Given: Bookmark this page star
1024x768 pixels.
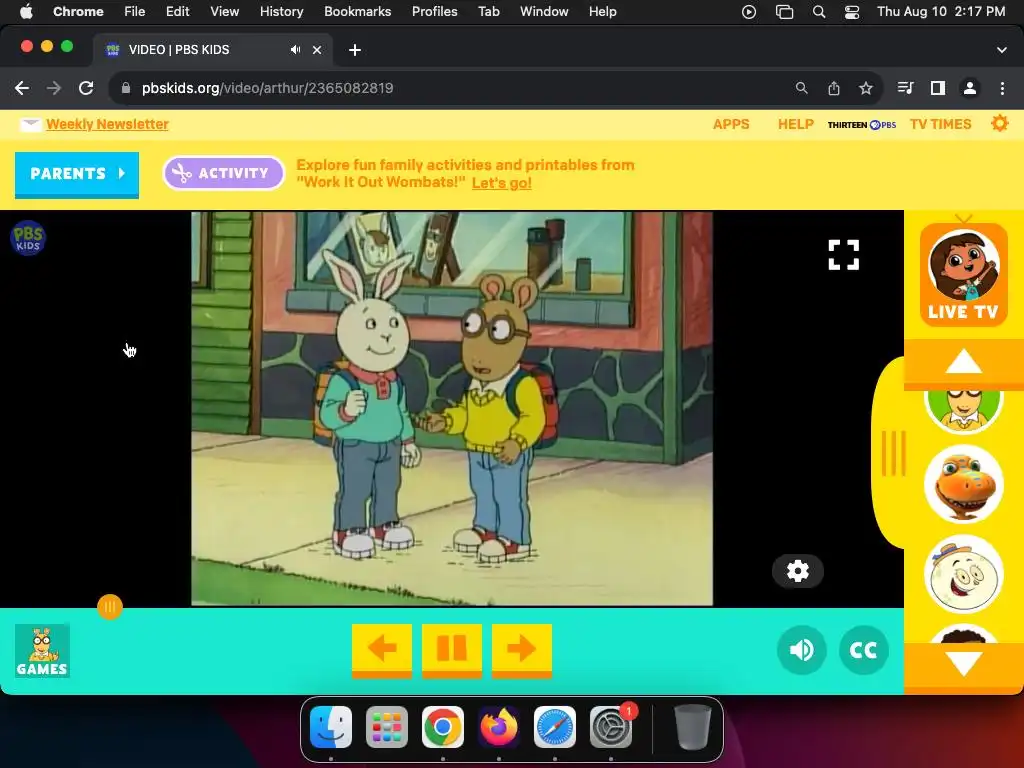Looking at the screenshot, I should (x=865, y=88).
